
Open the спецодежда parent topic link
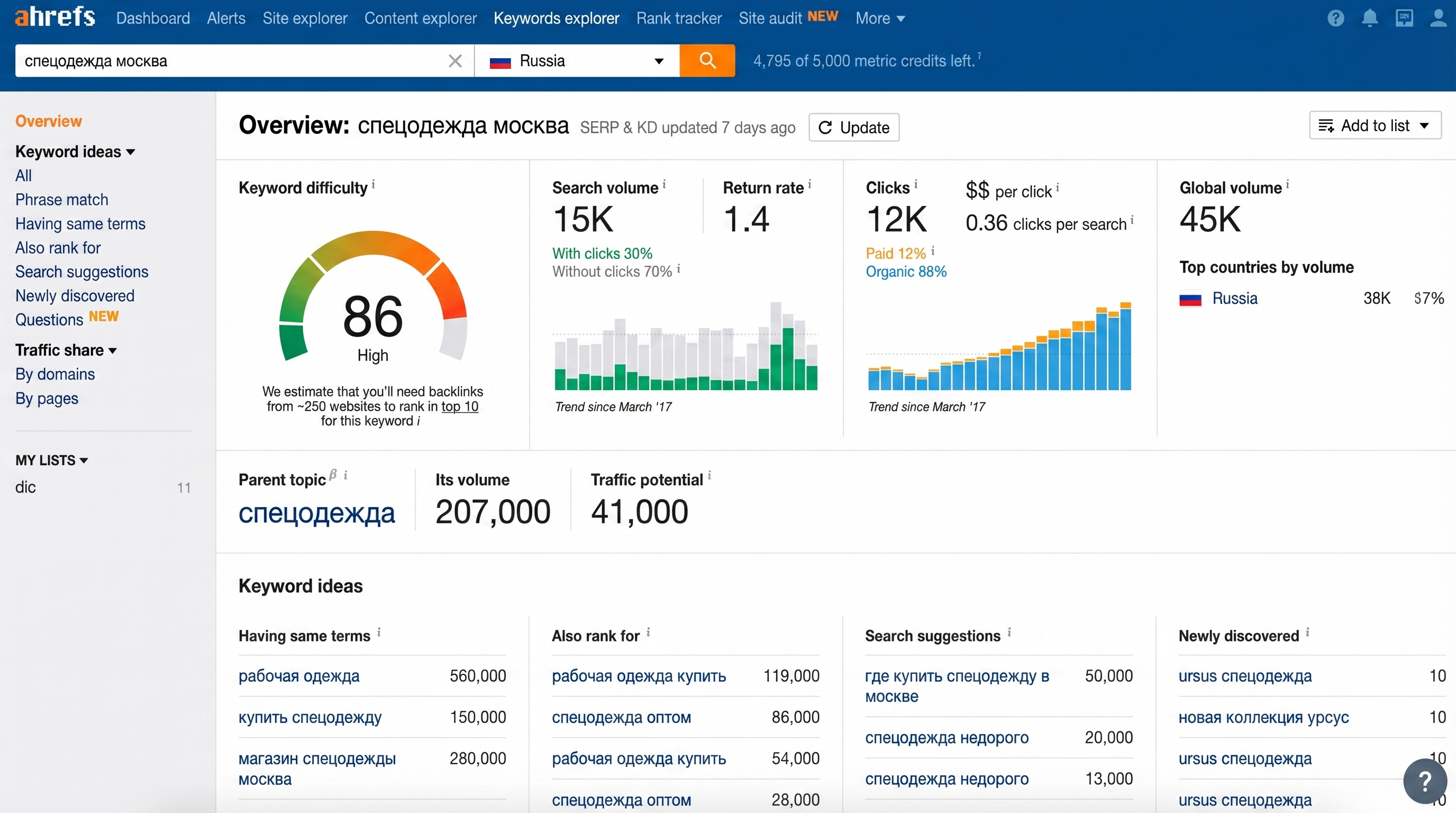(316, 512)
